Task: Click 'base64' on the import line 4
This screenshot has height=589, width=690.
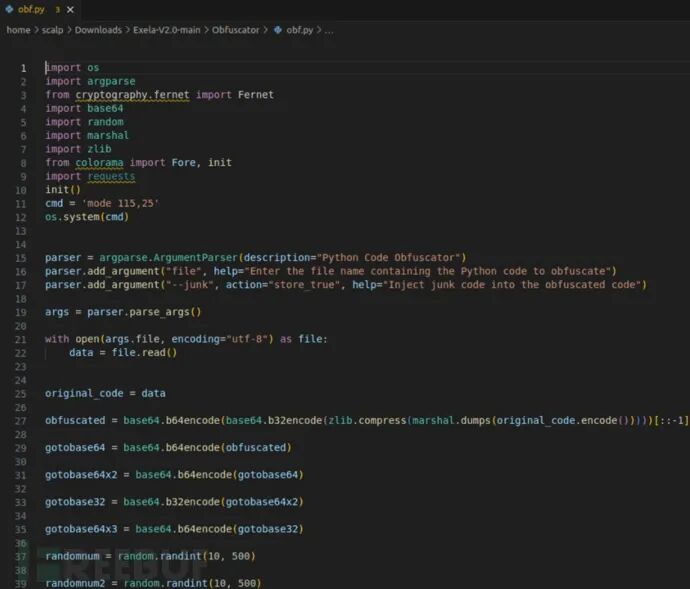Action: (105, 108)
